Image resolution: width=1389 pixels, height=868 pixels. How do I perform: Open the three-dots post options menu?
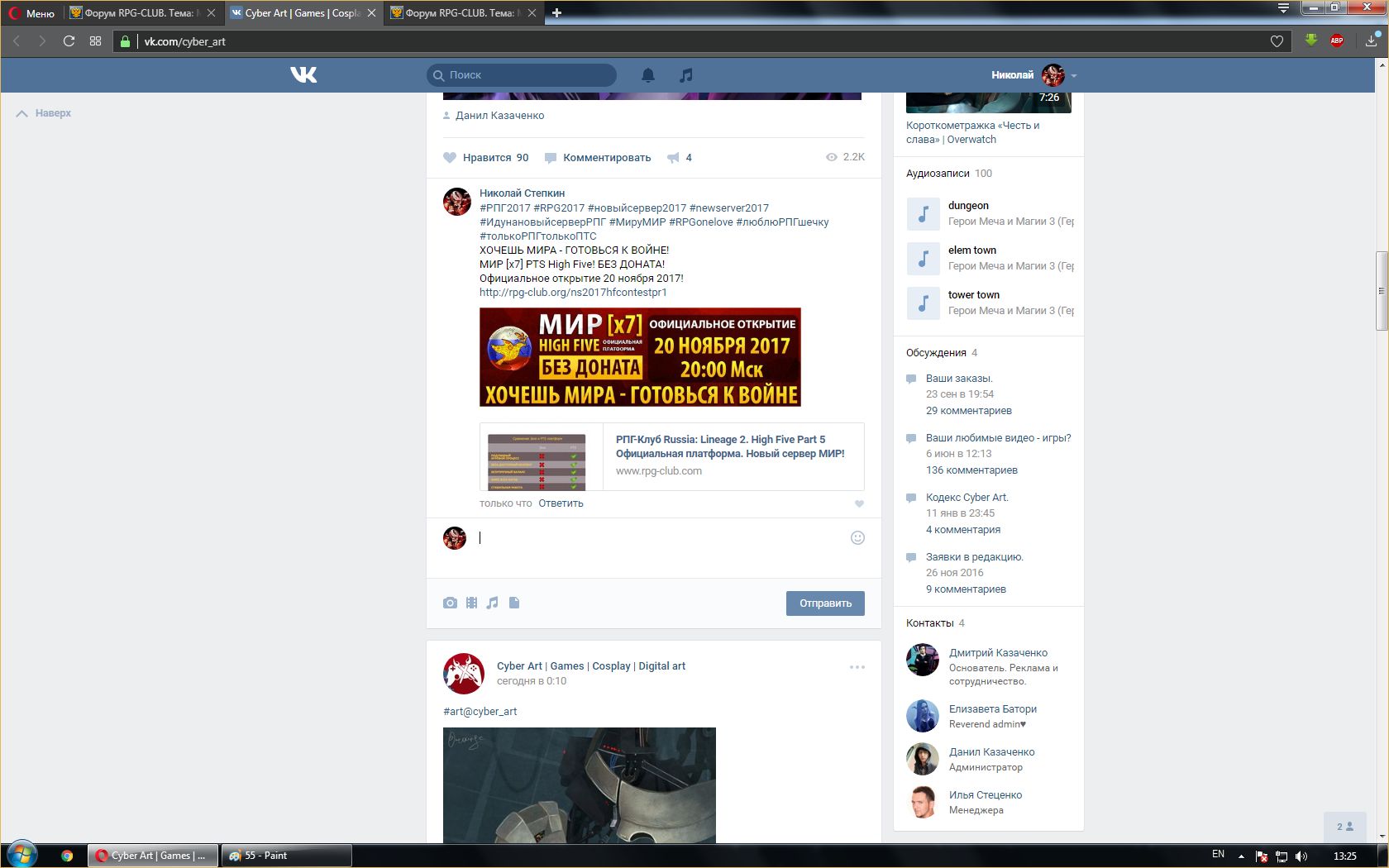tap(857, 667)
